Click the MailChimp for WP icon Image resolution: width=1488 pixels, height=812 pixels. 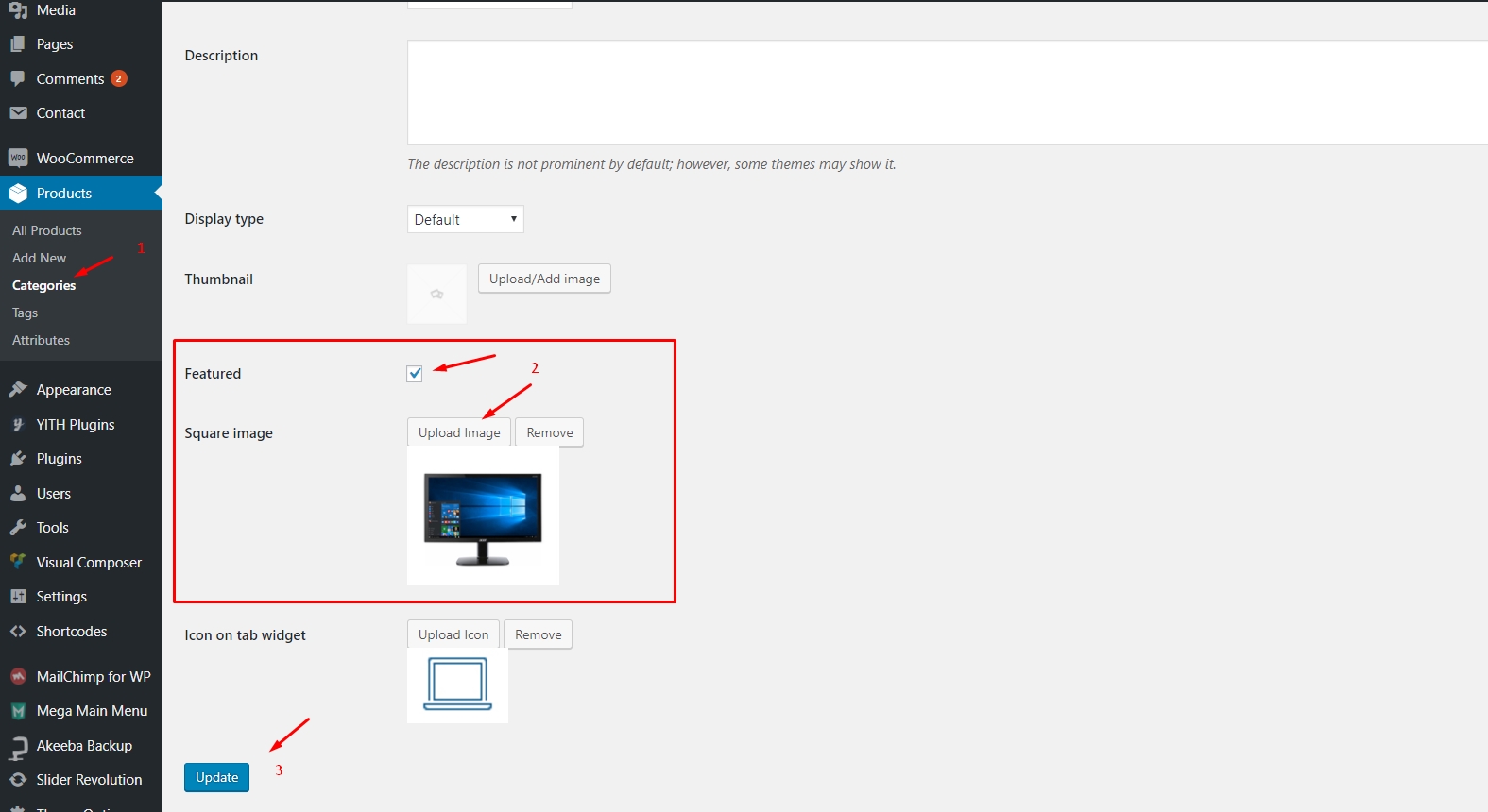tap(18, 677)
